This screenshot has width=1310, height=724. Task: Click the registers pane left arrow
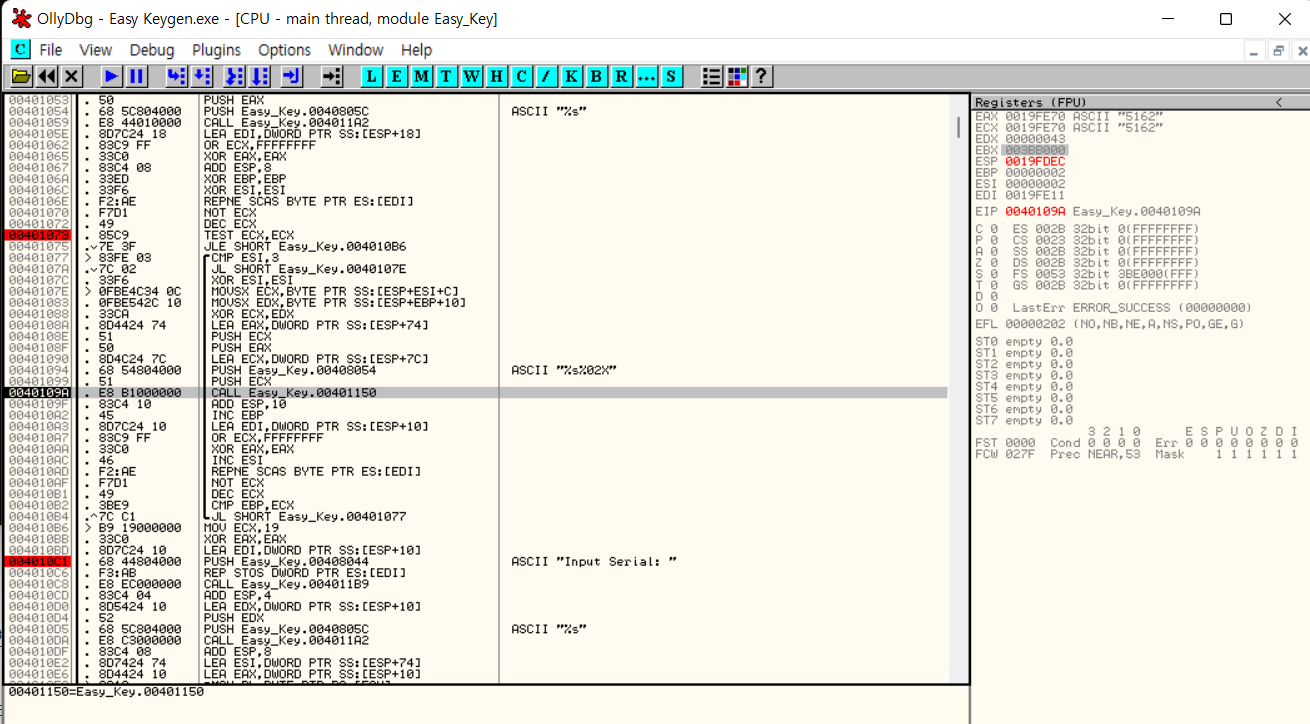pyautogui.click(x=1278, y=102)
